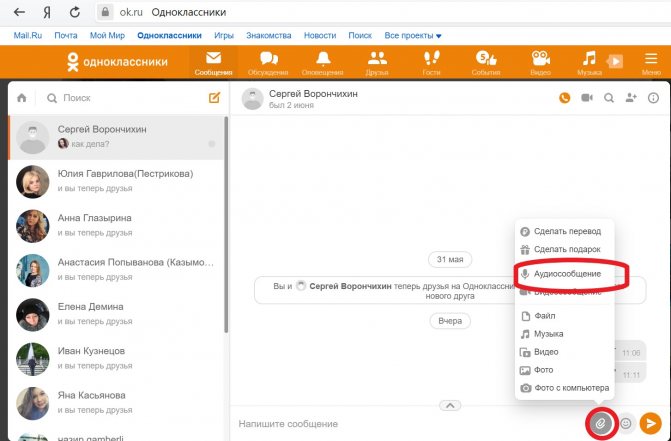This screenshot has width=671, height=441.
Task: Open Оповещения notifications bell
Action: 323,63
